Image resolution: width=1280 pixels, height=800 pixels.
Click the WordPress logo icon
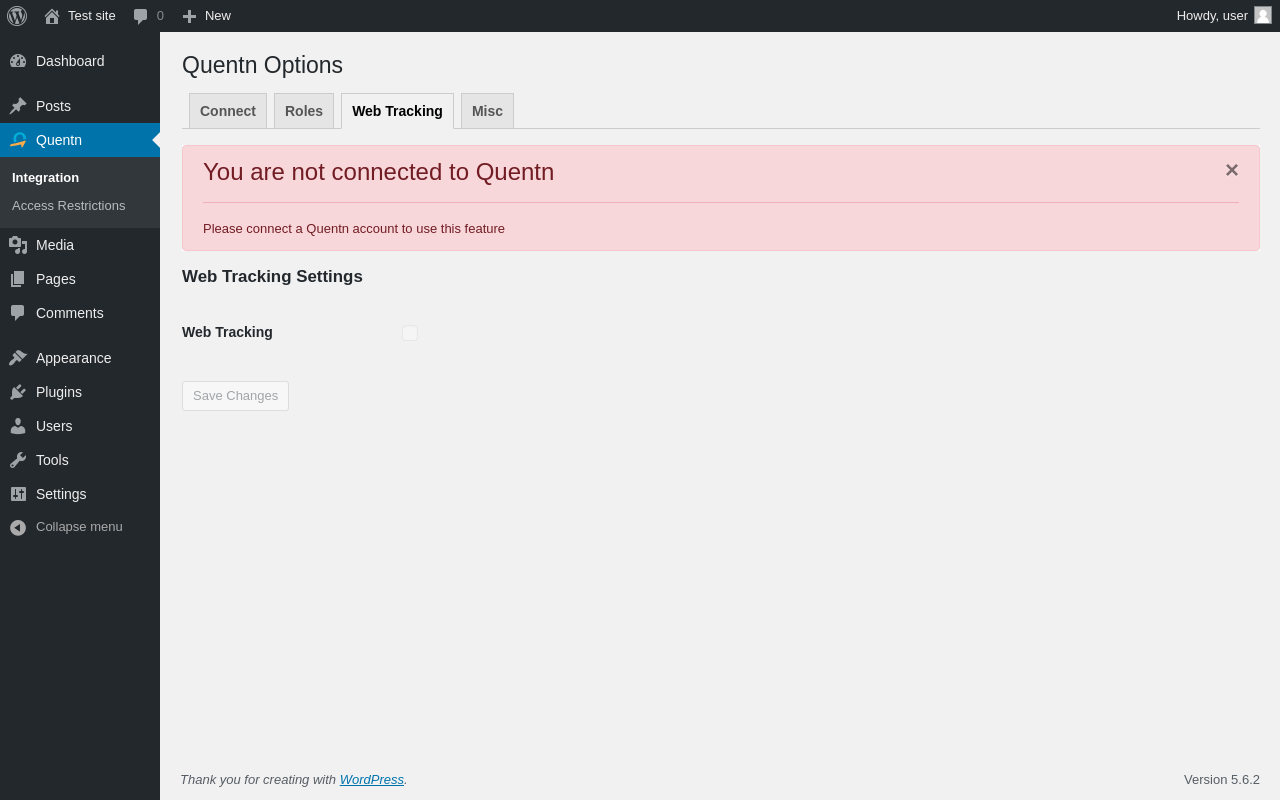pos(17,16)
